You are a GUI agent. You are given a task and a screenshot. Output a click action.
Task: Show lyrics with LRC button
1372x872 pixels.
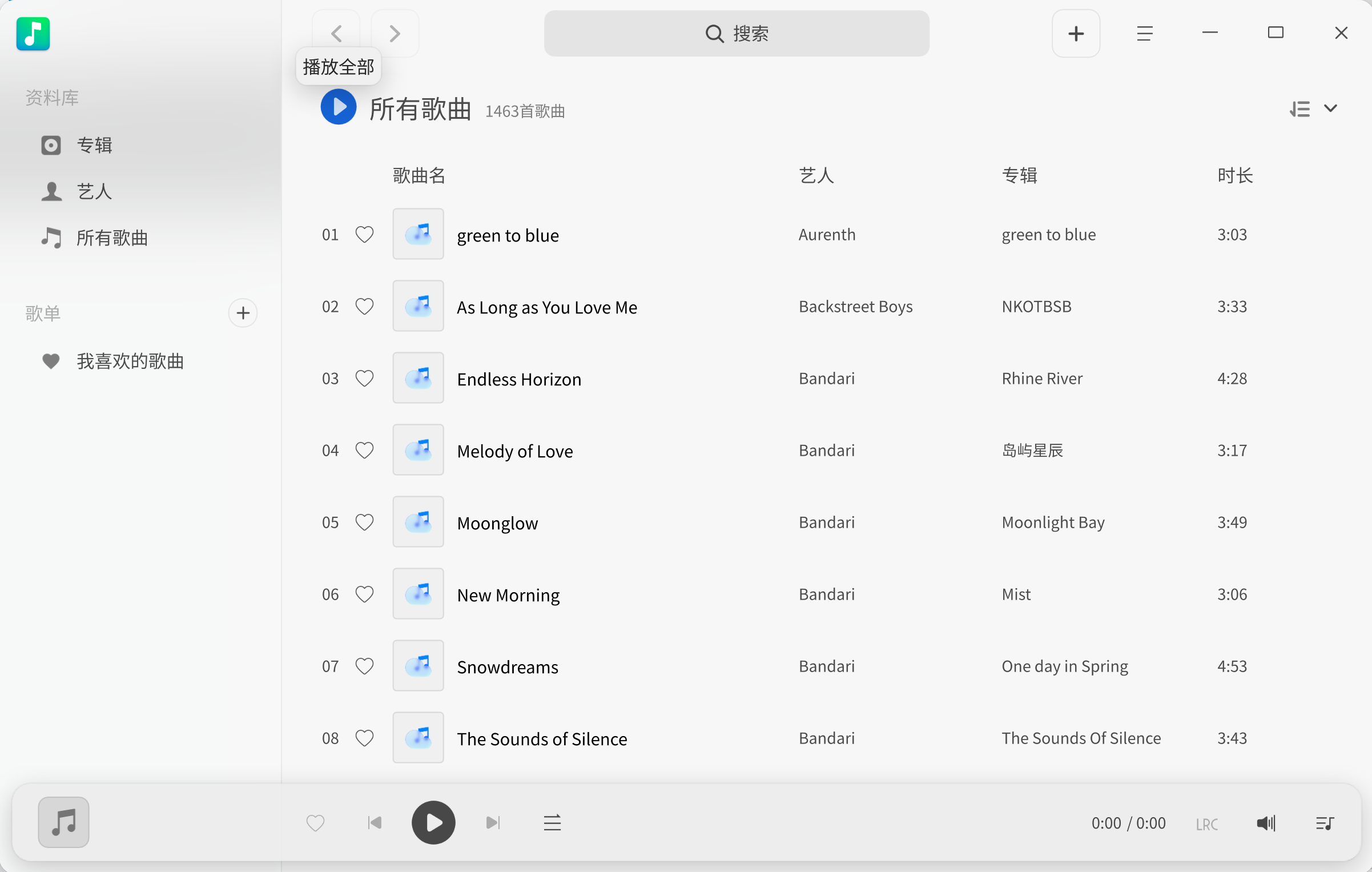coord(1206,824)
